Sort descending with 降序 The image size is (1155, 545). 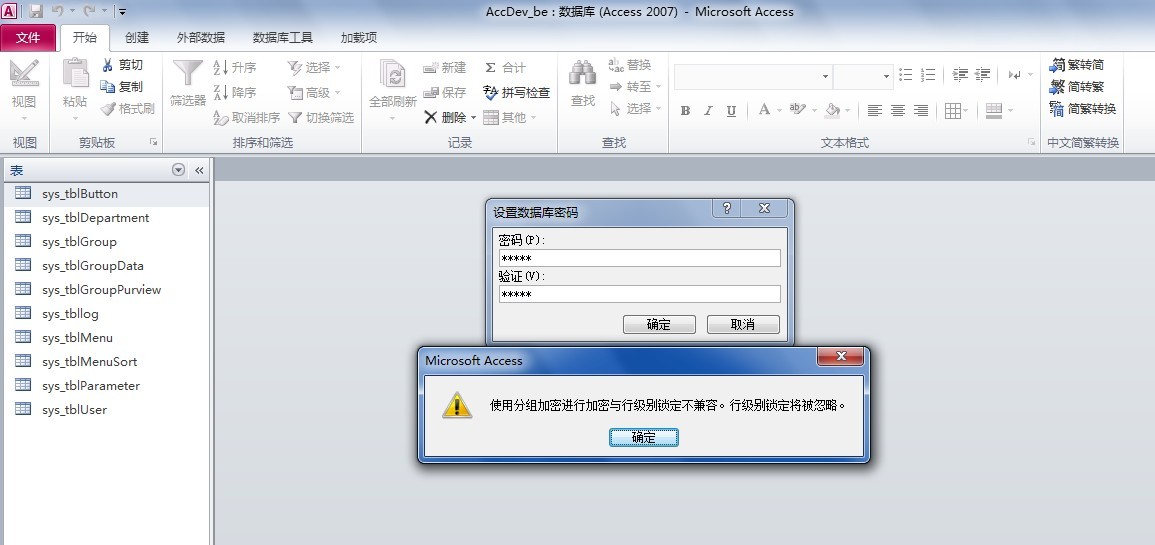tap(235, 93)
